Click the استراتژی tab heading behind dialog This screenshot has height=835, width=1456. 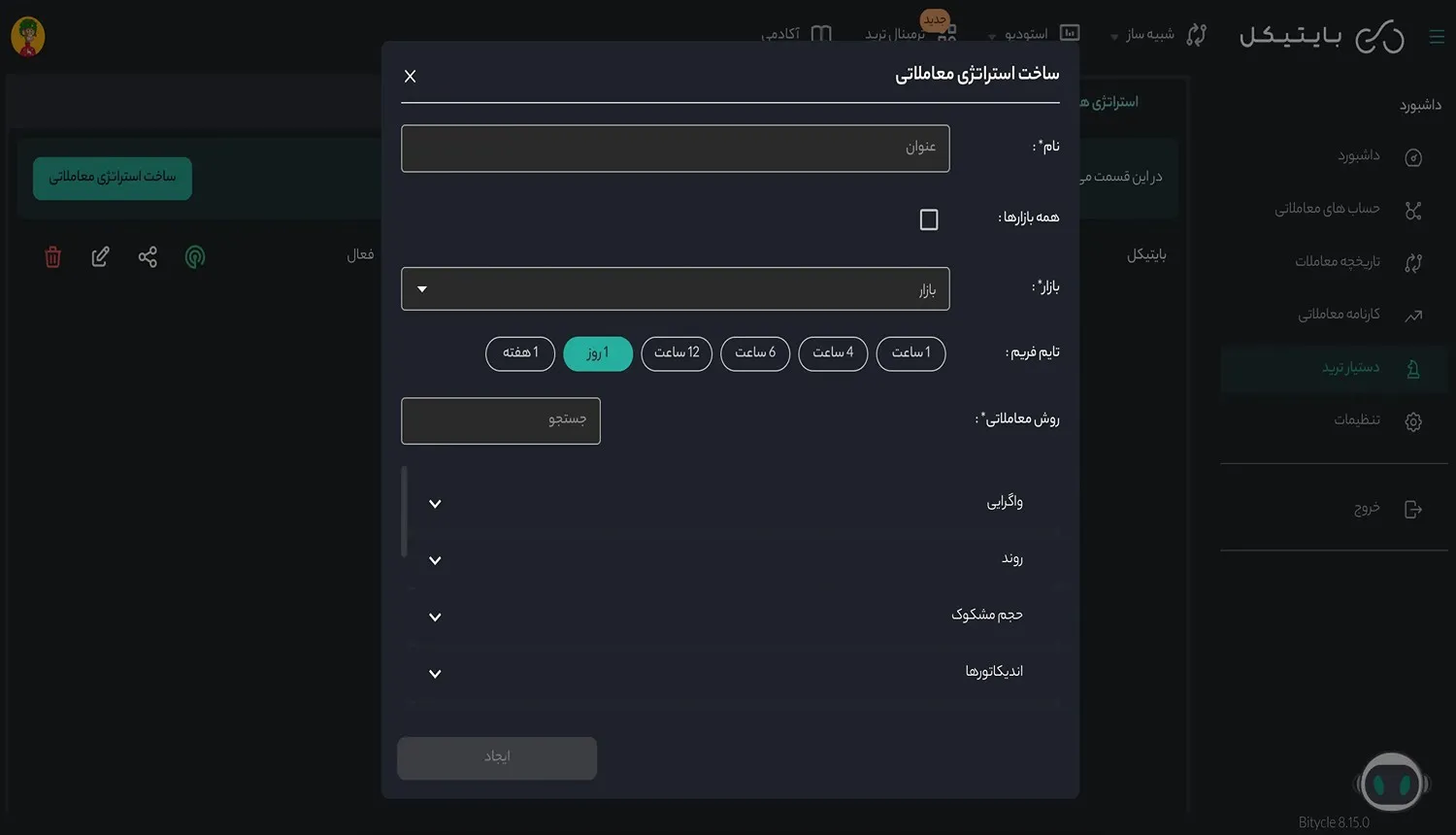click(x=1109, y=102)
